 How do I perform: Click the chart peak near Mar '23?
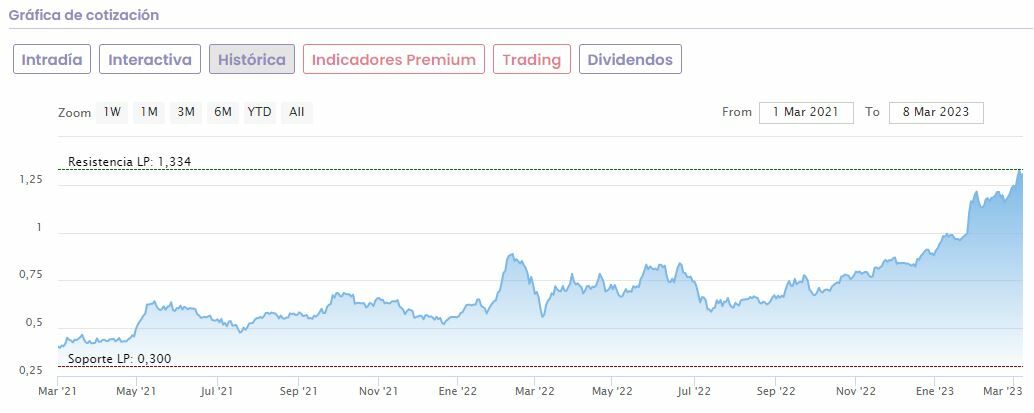tap(1020, 172)
